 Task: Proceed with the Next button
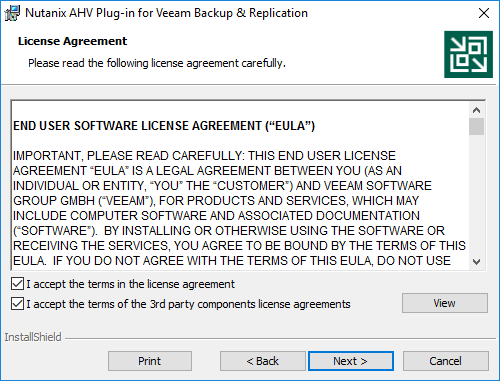351,361
